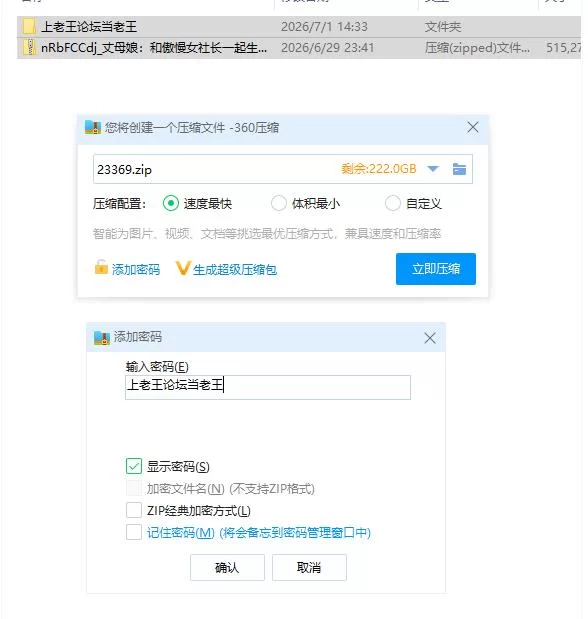Screen dimensions: 588x619
Task: Click the 剩余:222.0GB free space text
Action: (x=379, y=169)
